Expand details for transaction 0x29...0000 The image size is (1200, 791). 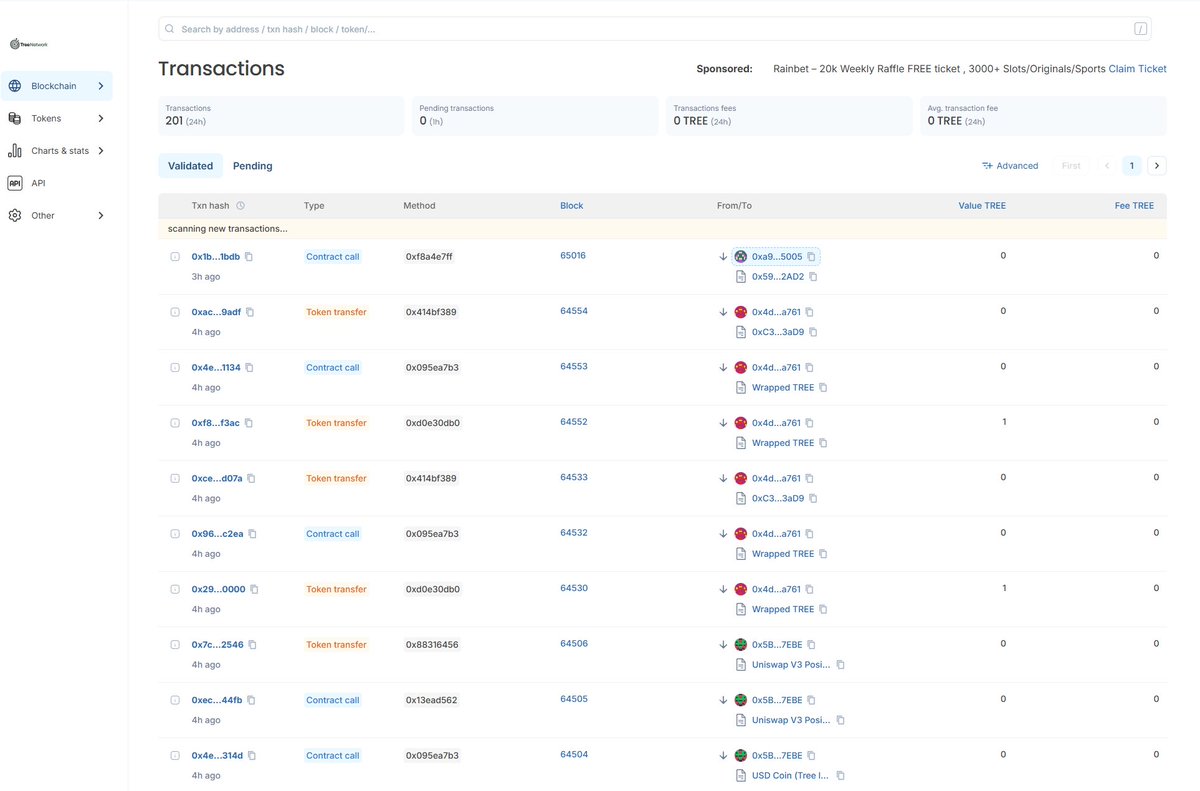175,590
